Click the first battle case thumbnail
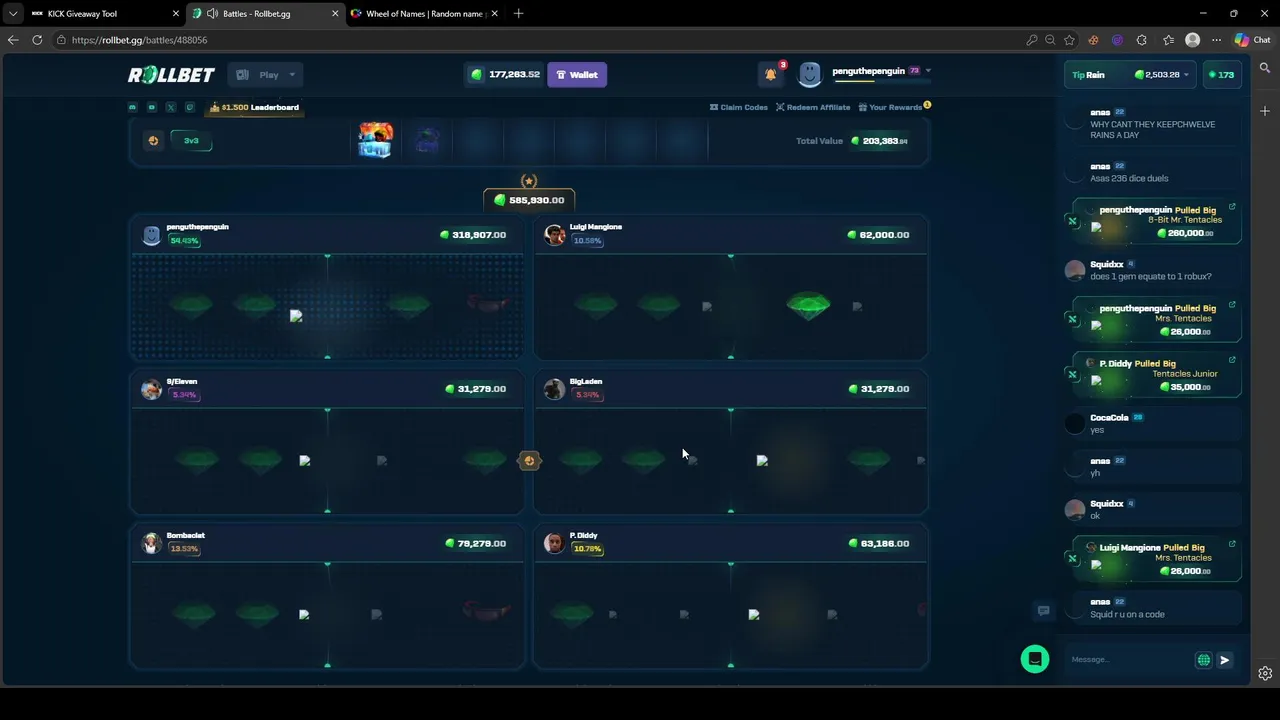Image resolution: width=1280 pixels, height=720 pixels. 376,141
